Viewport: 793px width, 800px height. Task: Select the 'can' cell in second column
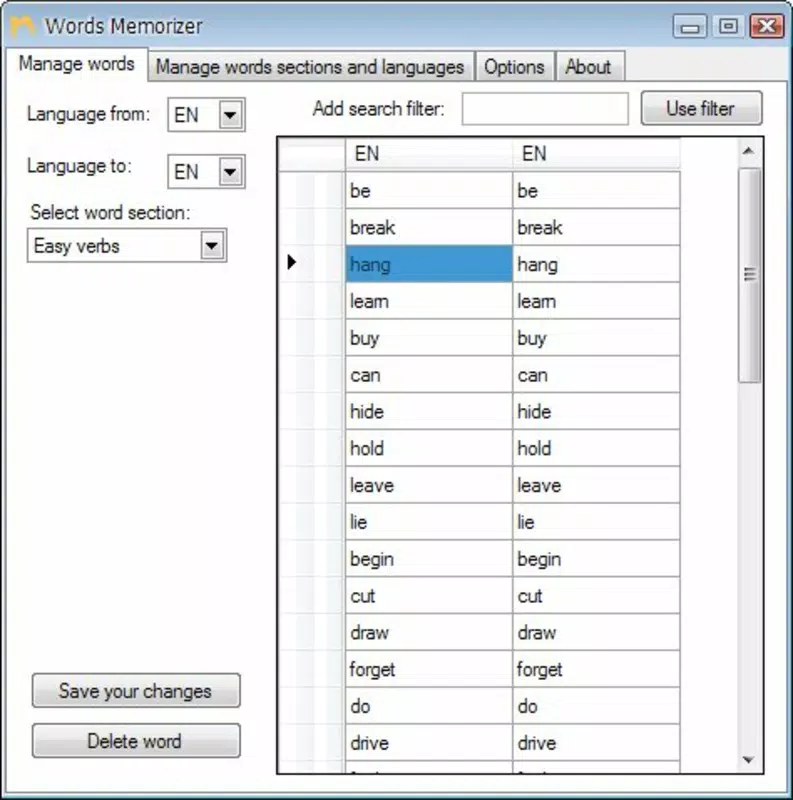[x=596, y=374]
